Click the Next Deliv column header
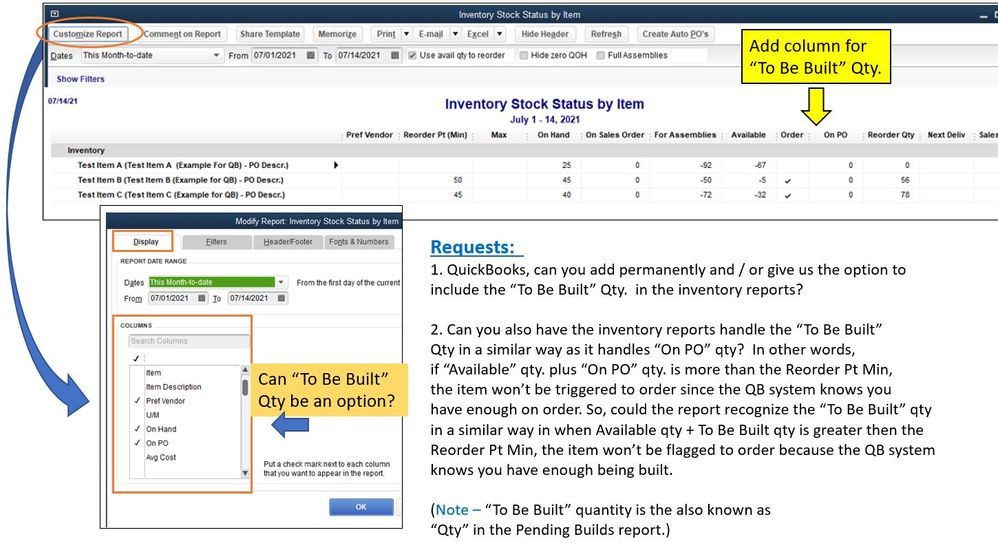 pos(946,135)
